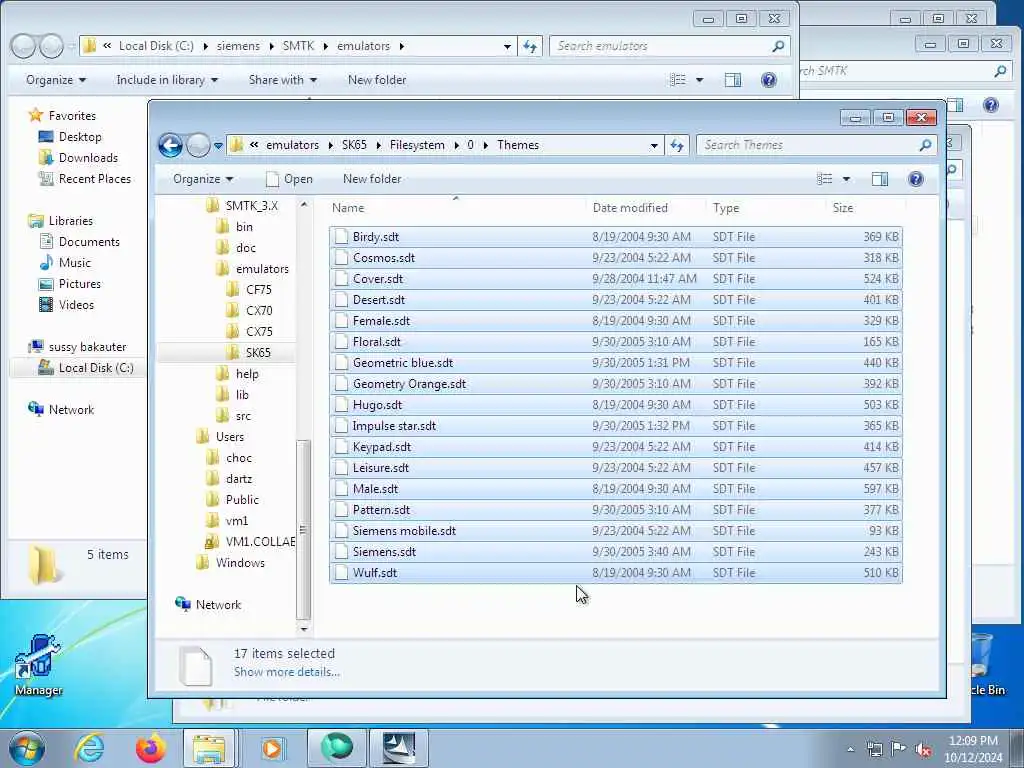Image resolution: width=1024 pixels, height=768 pixels.
Task: Sort by Date modified column header
Action: (645, 208)
